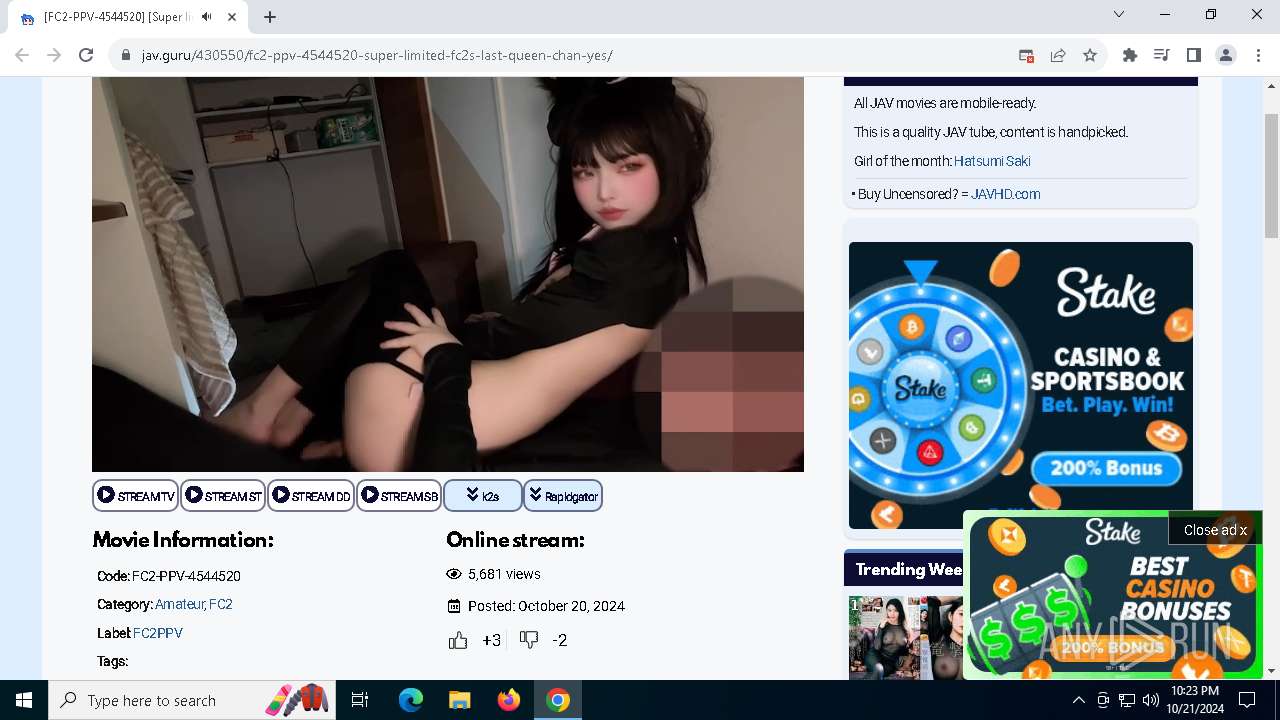1280x720 pixels.
Task: Mute the tab audio speaker icon
Action: pos(206,17)
